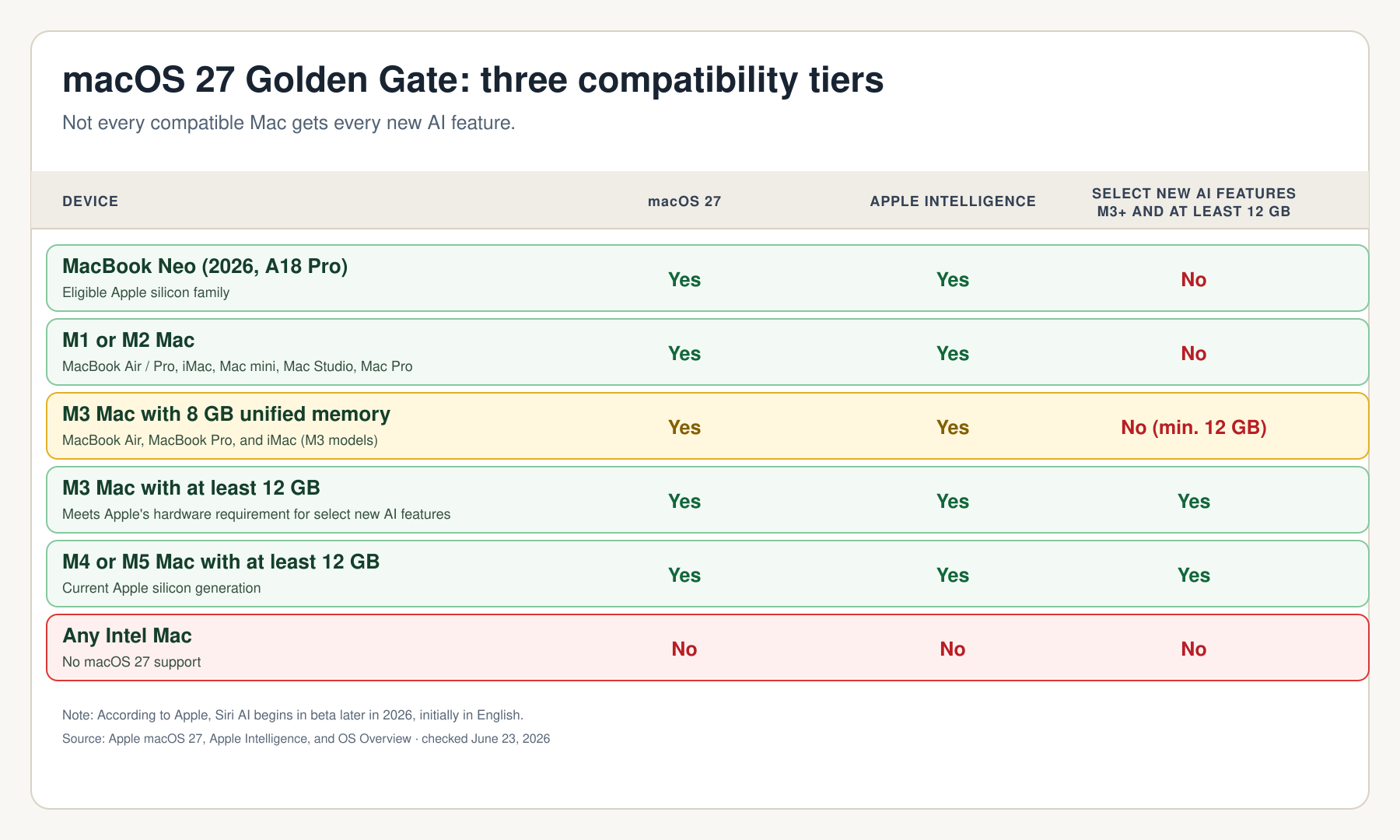
Task: Select subtitle 'Not every compatible Mac gets every new AI feature.'
Action: point(289,123)
